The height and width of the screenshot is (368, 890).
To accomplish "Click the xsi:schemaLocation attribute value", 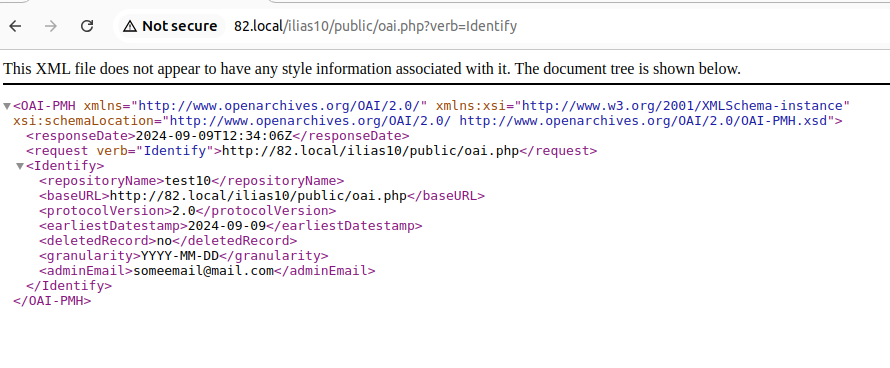I will pos(498,120).
